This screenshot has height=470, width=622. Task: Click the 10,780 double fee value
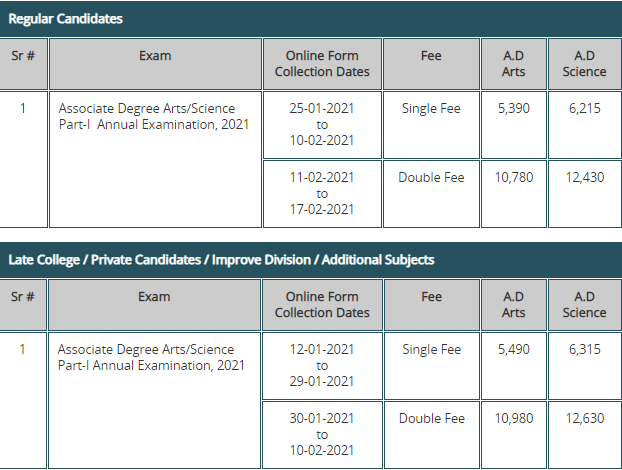click(514, 177)
